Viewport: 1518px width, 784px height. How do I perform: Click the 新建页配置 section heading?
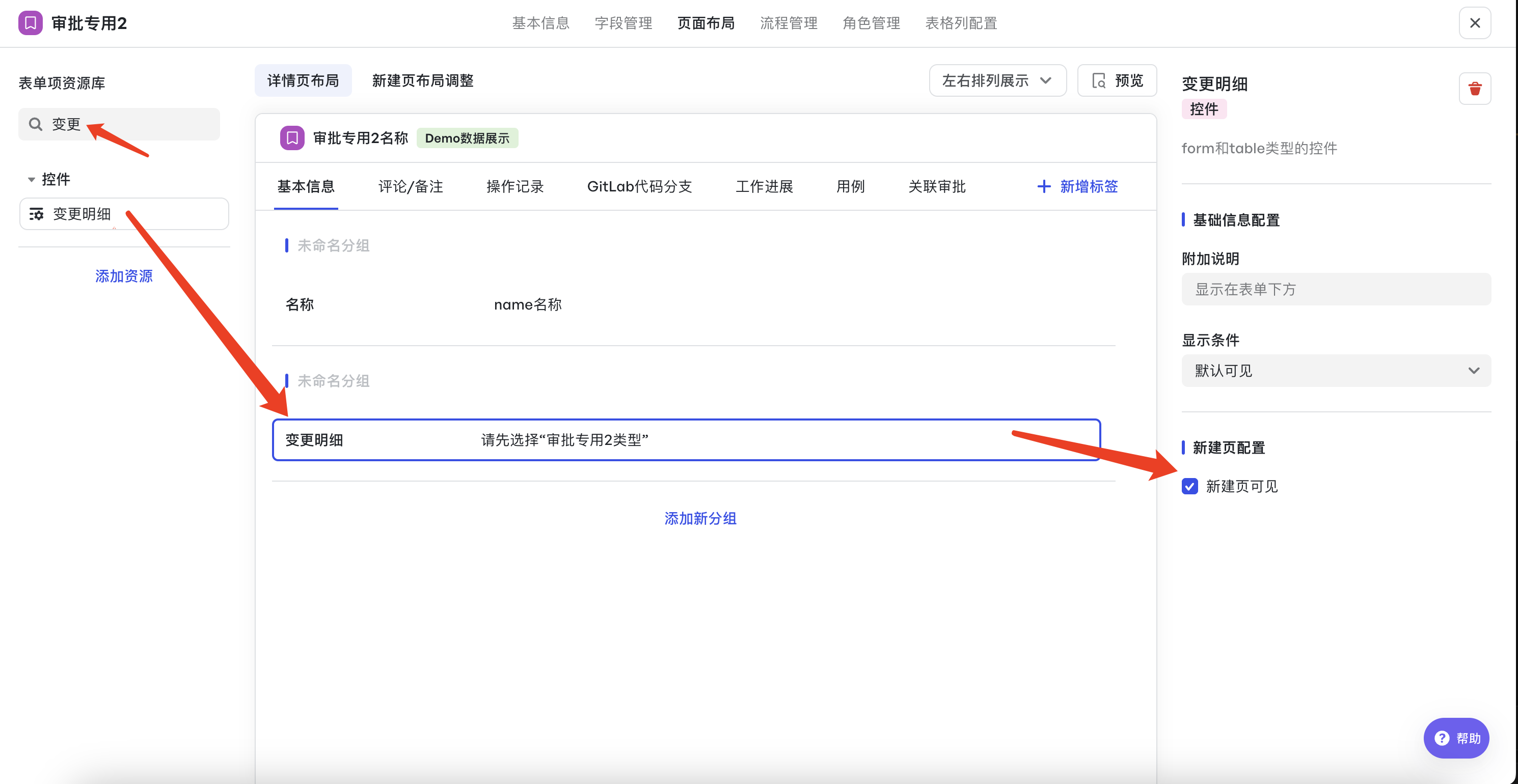click(1229, 447)
